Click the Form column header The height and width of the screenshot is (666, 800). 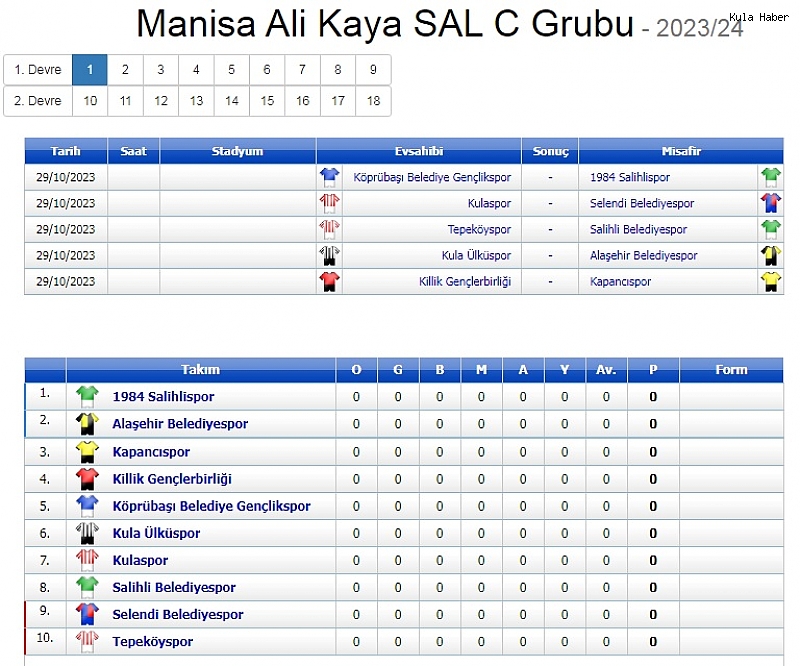731,369
